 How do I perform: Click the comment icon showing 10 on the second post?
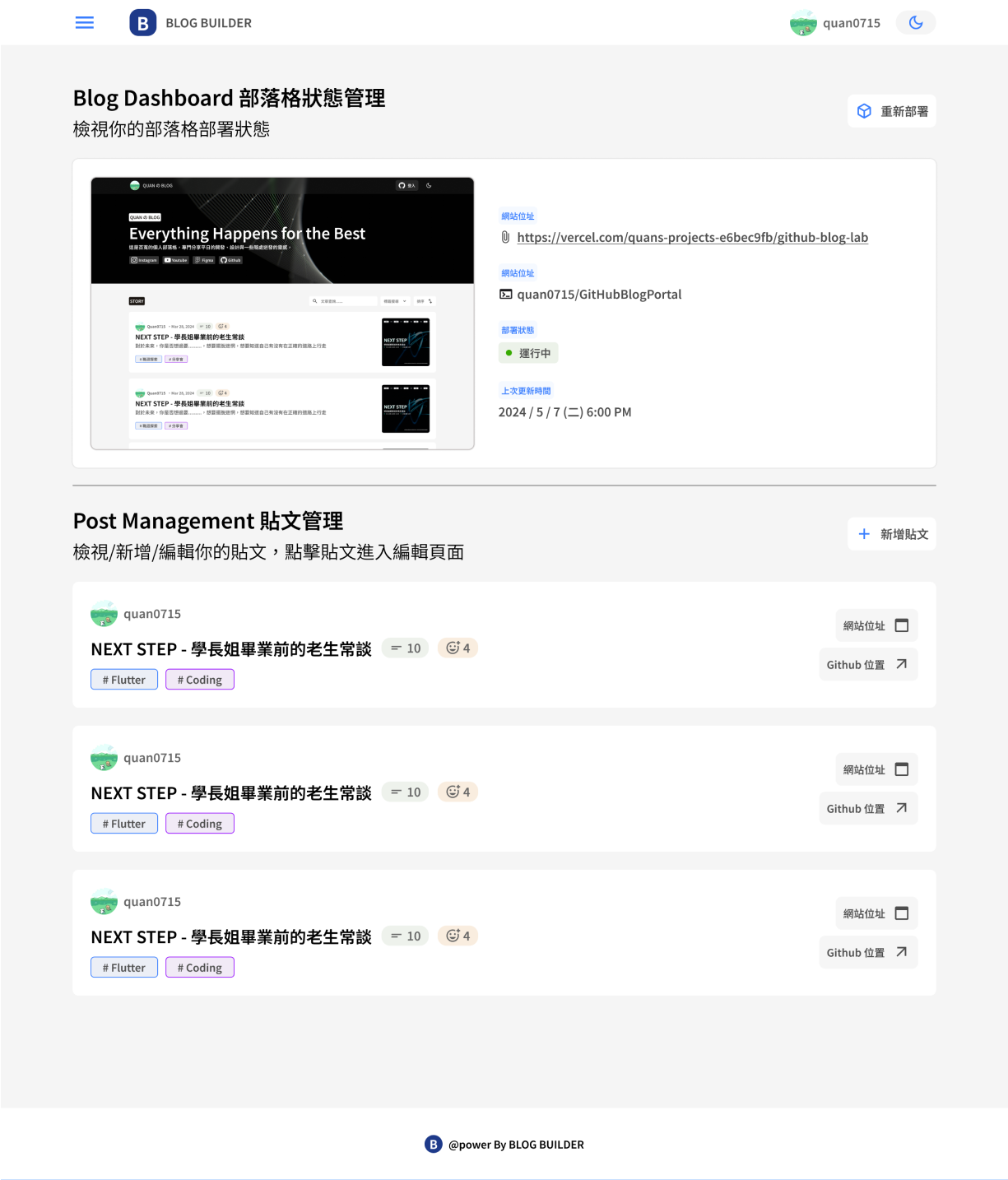tap(396, 792)
